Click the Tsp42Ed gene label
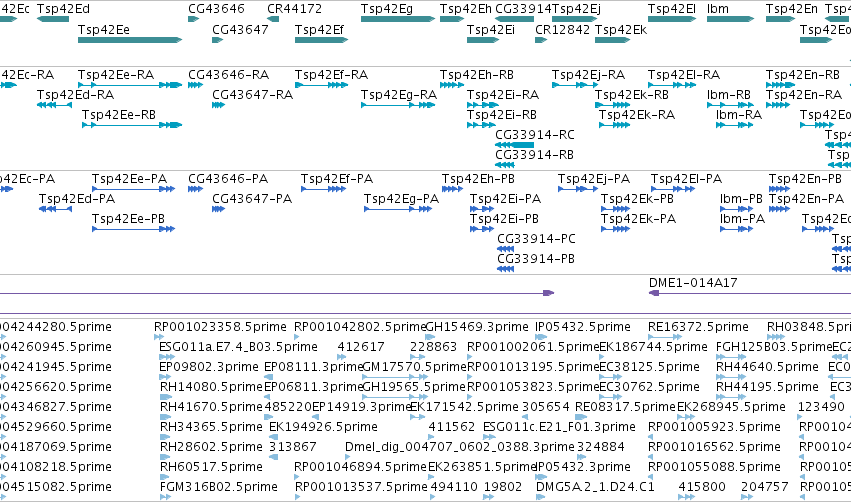 (63, 9)
